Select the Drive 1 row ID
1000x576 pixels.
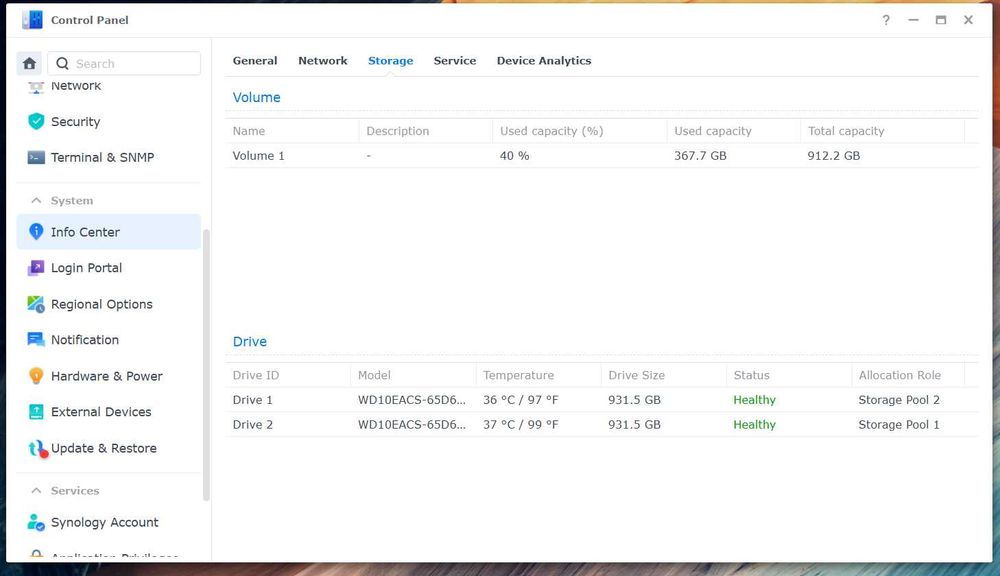click(x=253, y=400)
